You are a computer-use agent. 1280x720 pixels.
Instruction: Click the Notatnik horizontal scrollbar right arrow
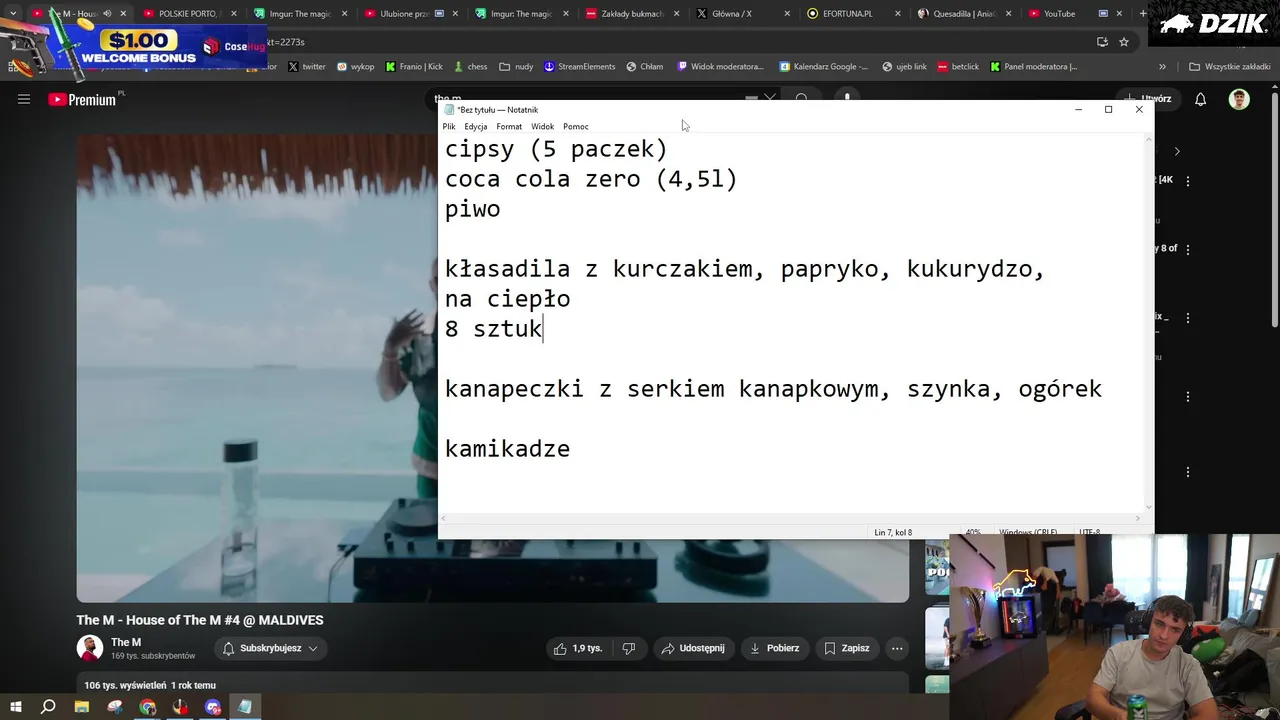tap(1138, 518)
